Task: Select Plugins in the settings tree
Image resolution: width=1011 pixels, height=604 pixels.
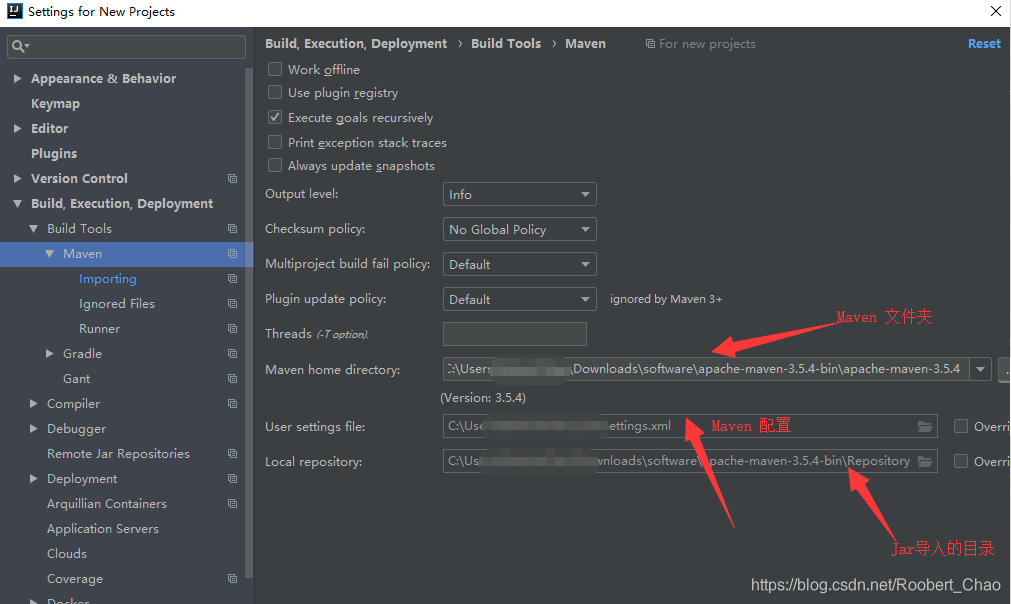Action: point(54,153)
